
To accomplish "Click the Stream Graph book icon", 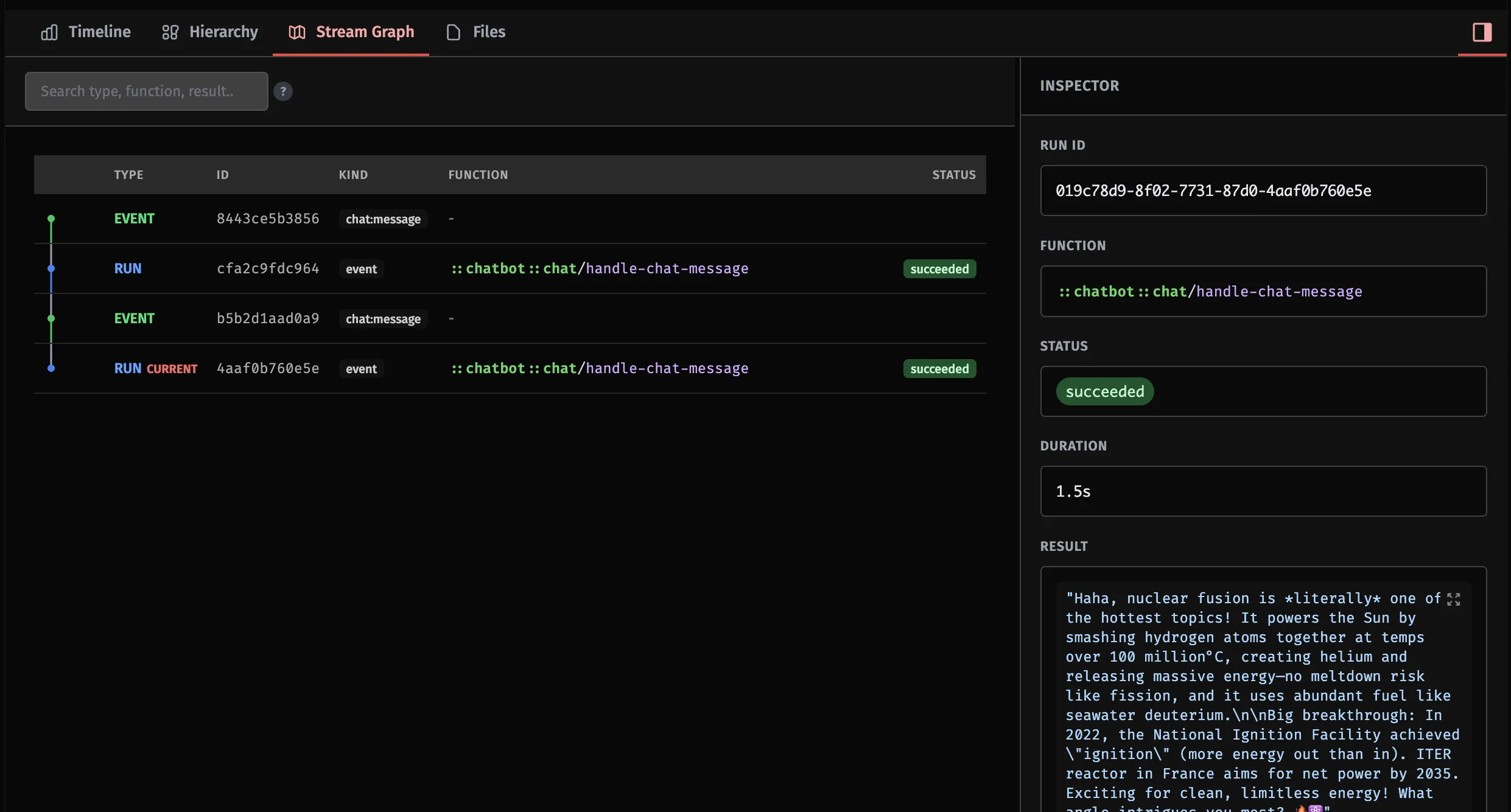I will (x=296, y=32).
